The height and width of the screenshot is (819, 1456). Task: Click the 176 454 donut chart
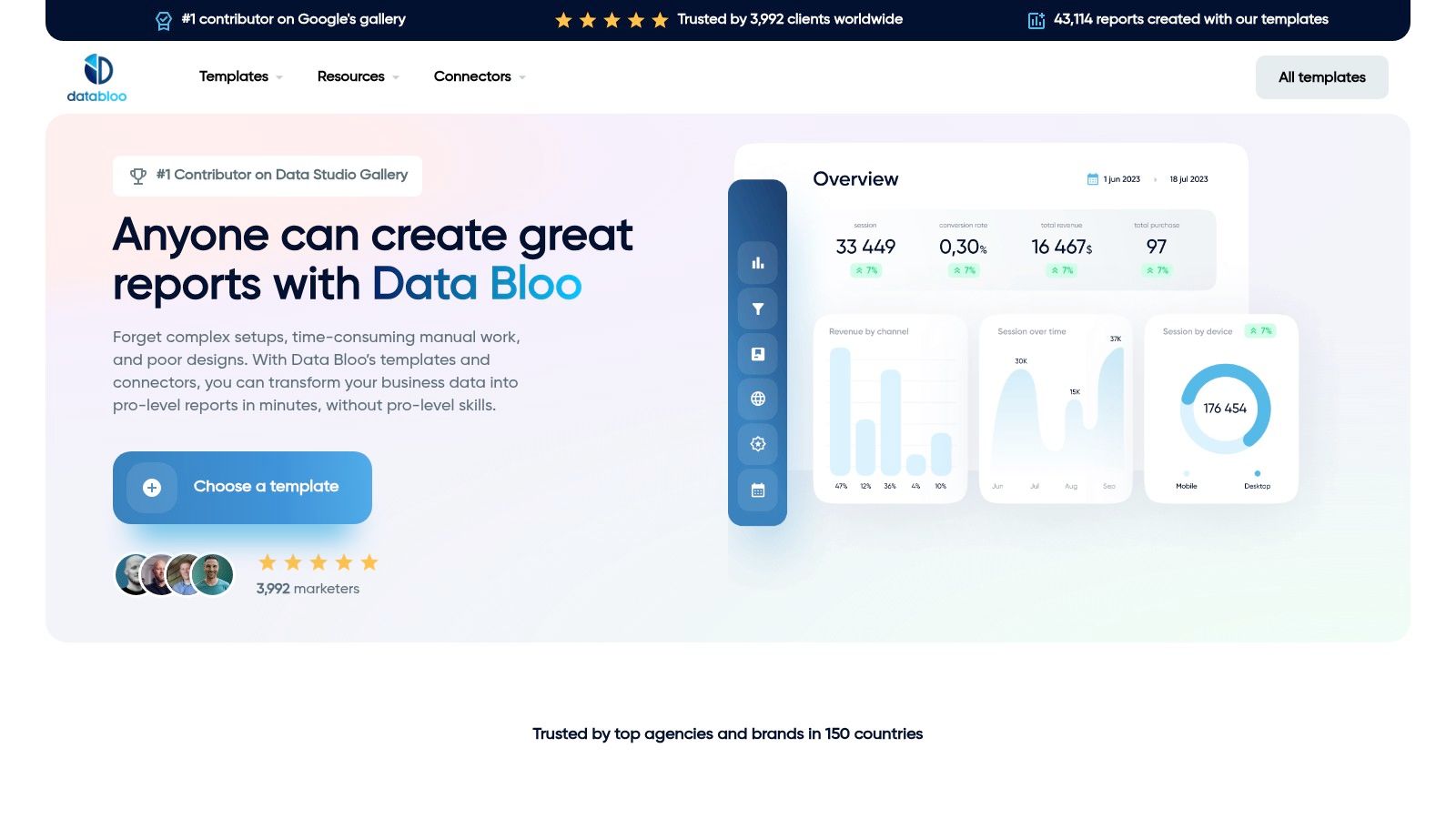1225,409
